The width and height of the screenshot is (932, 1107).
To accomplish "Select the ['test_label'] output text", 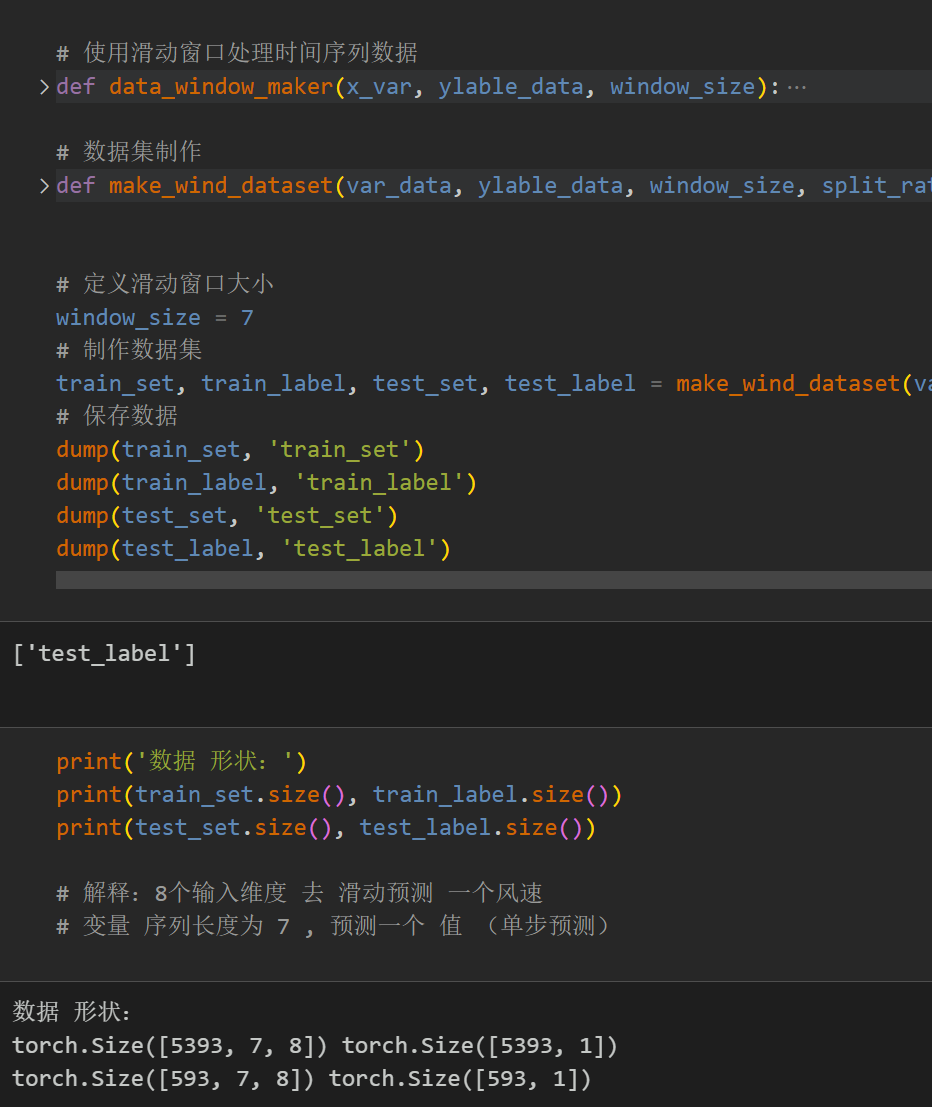I will pos(104,653).
